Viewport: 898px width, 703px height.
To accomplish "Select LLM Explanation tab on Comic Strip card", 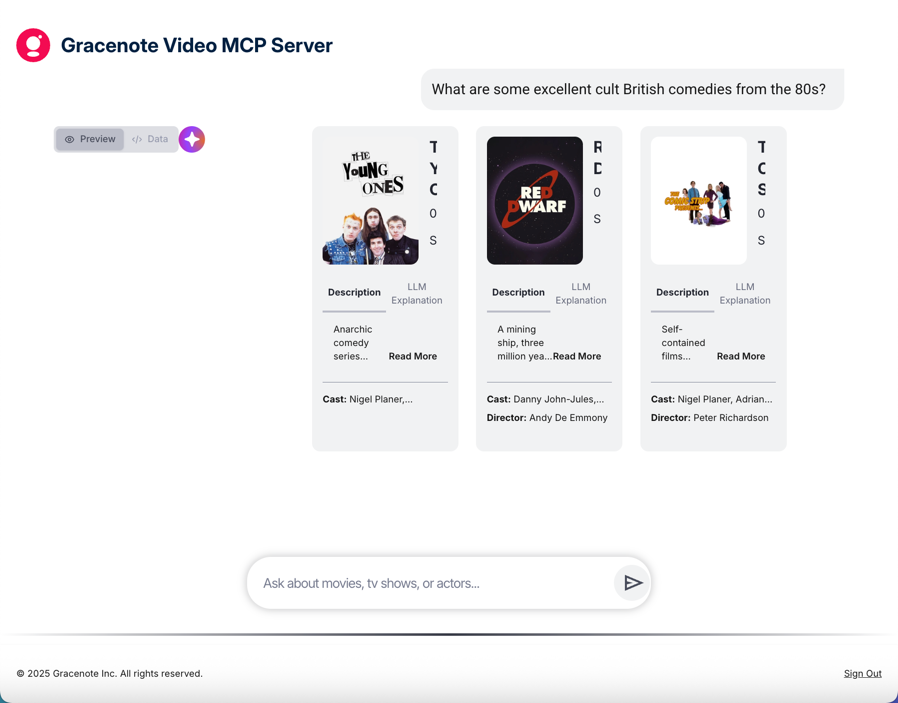I will click(x=744, y=293).
